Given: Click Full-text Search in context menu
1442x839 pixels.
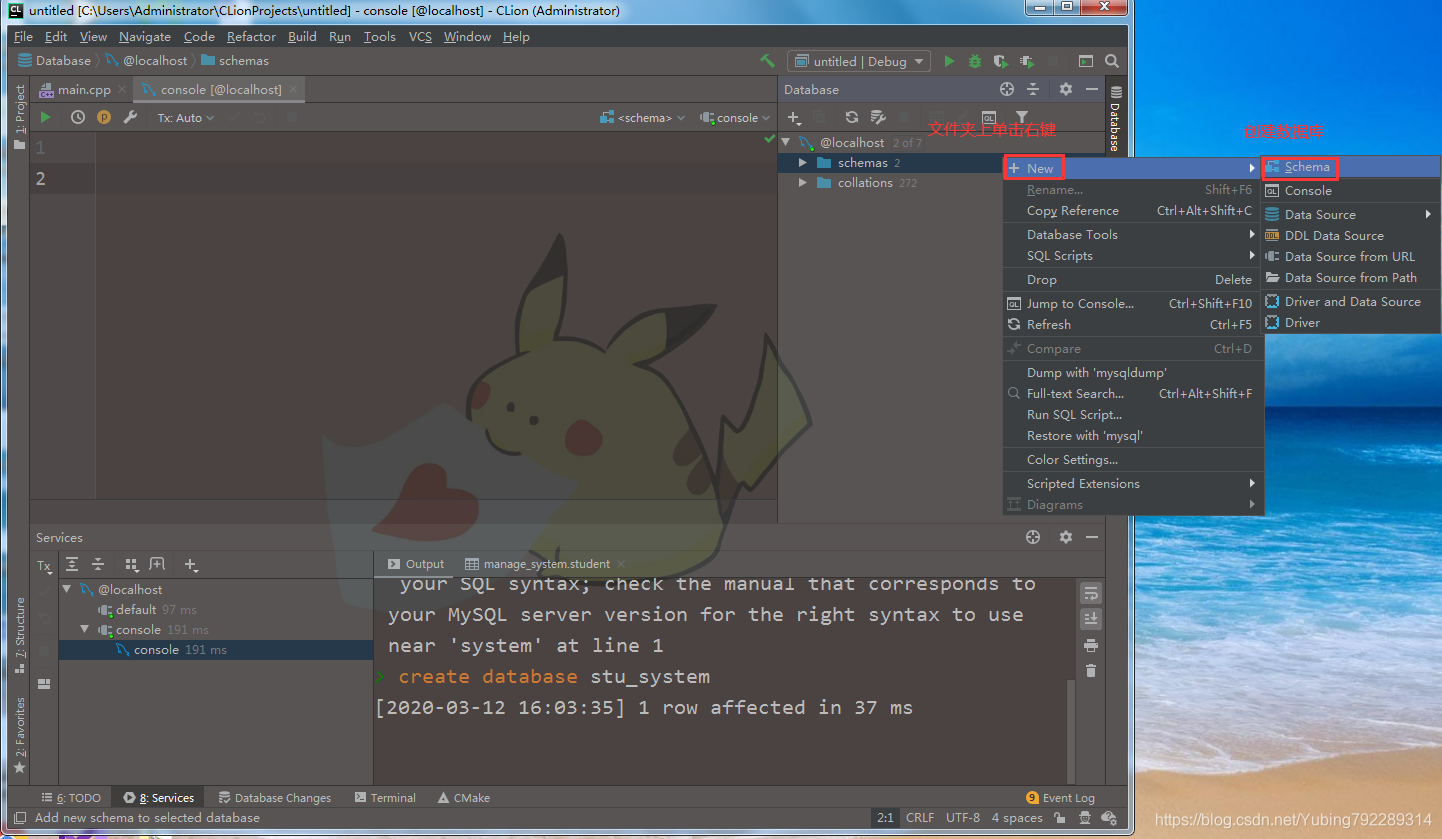Looking at the screenshot, I should [1133, 393].
